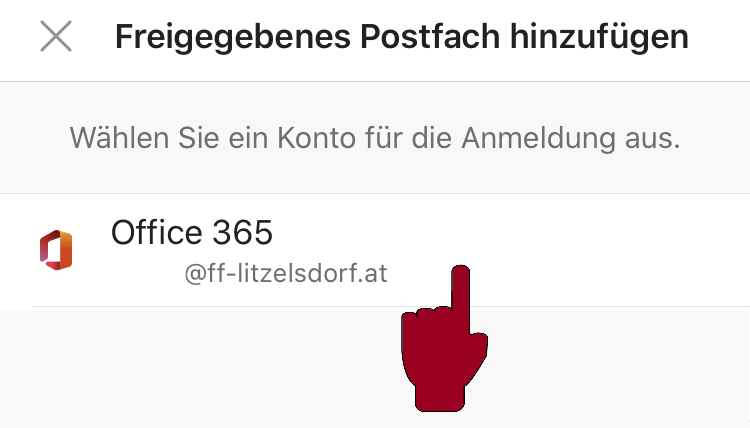Click the Wählen Sie ein Konto instruction text
The image size is (750, 428).
[x=375, y=138]
